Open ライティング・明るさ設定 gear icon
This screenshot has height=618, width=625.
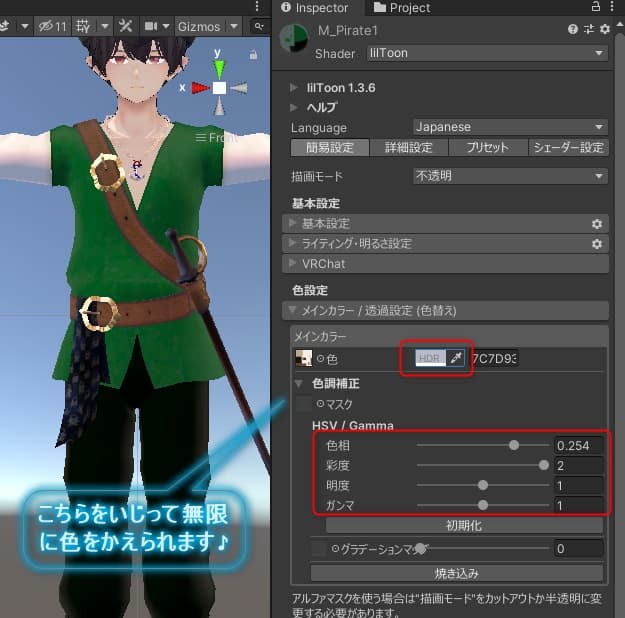(x=597, y=244)
